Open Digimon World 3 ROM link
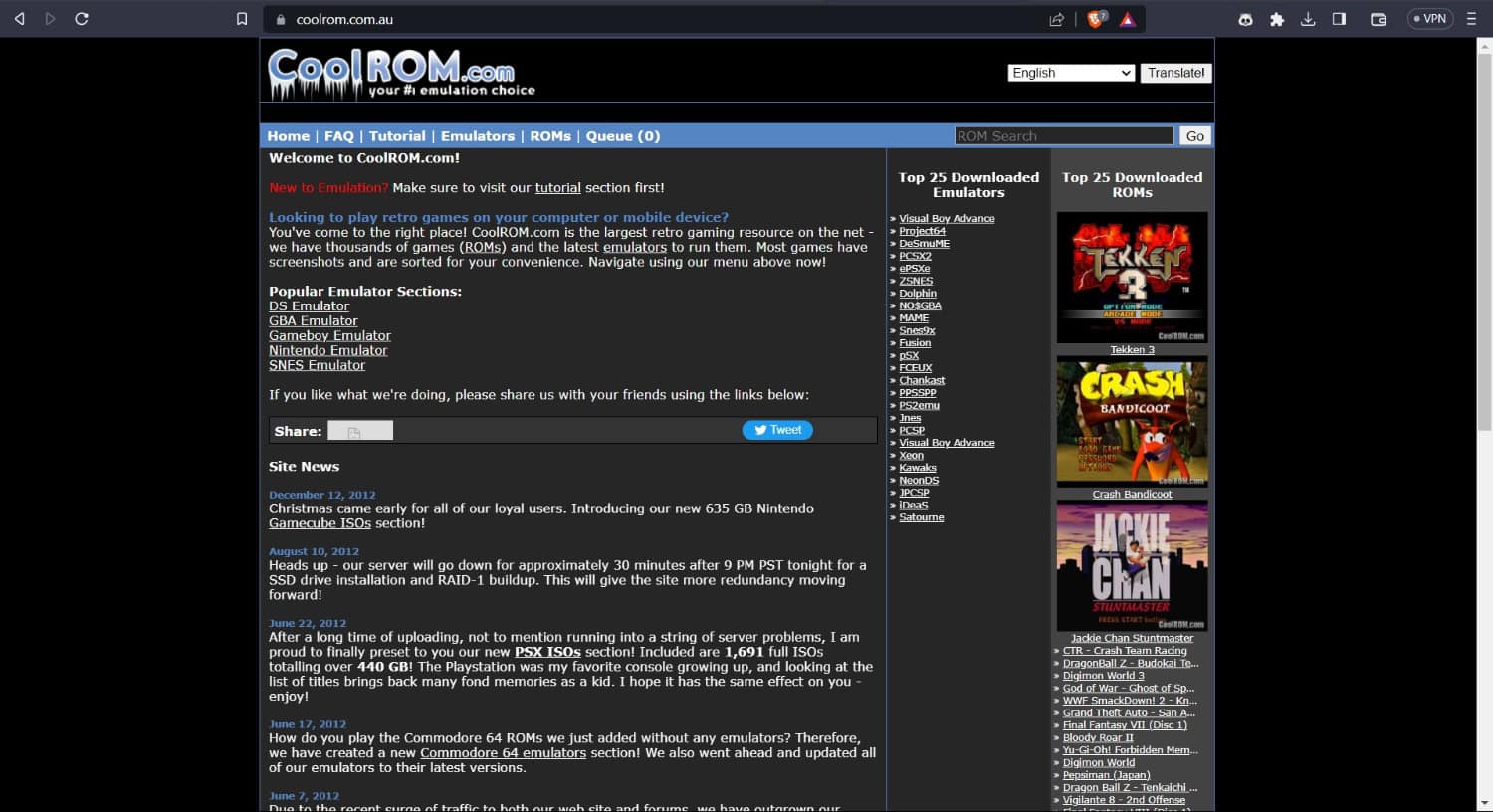 (x=1104, y=676)
